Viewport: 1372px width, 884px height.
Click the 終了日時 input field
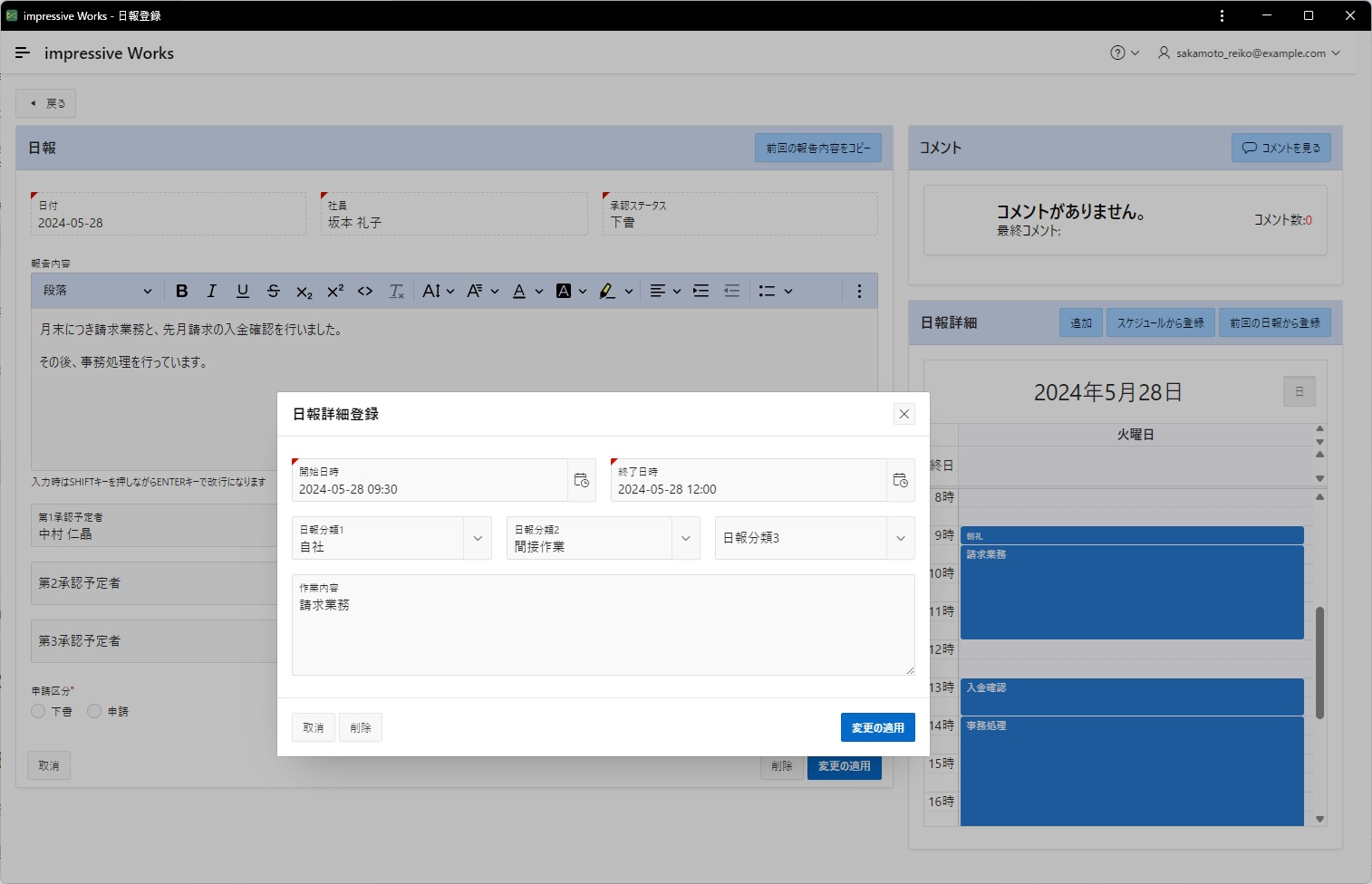[x=749, y=480]
